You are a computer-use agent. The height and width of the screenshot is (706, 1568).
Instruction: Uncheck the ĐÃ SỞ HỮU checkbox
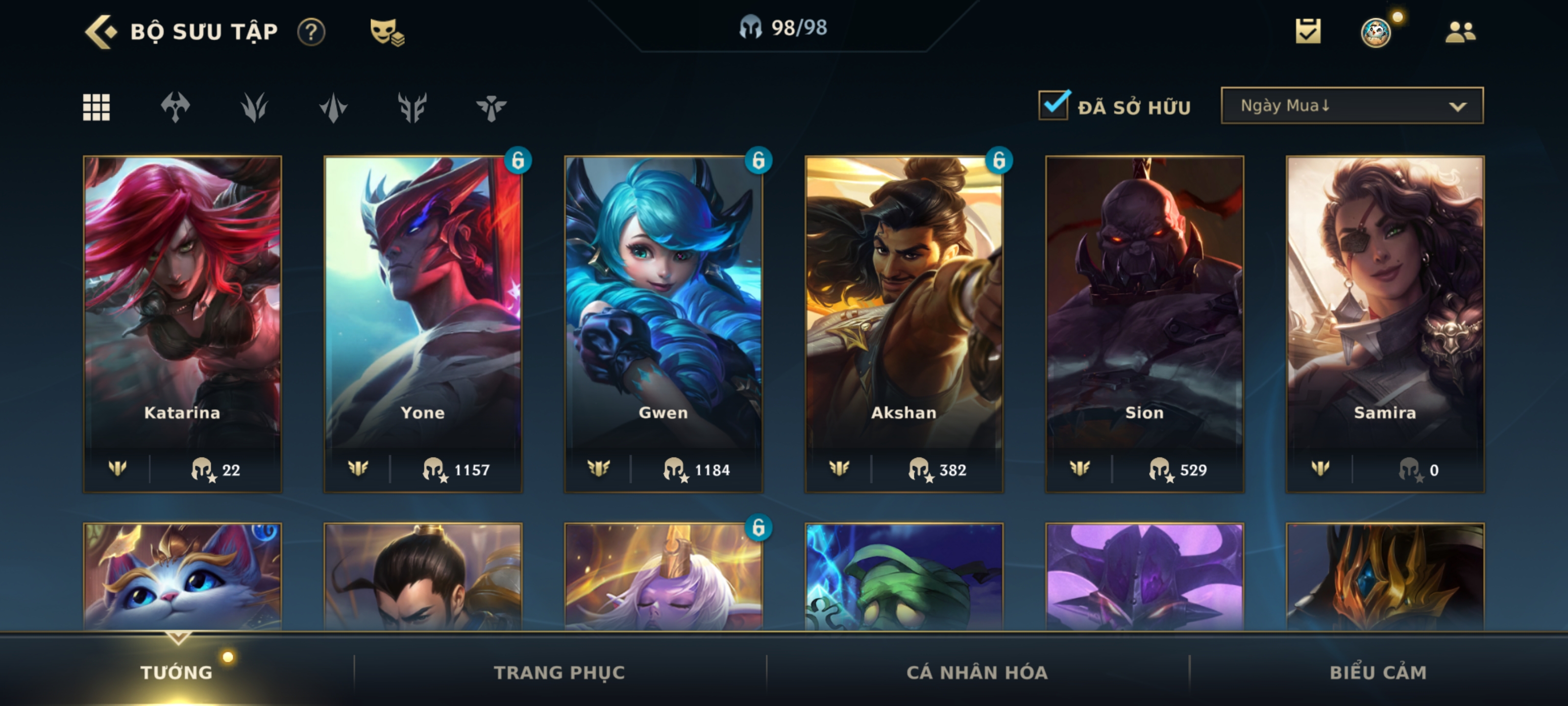[1053, 105]
